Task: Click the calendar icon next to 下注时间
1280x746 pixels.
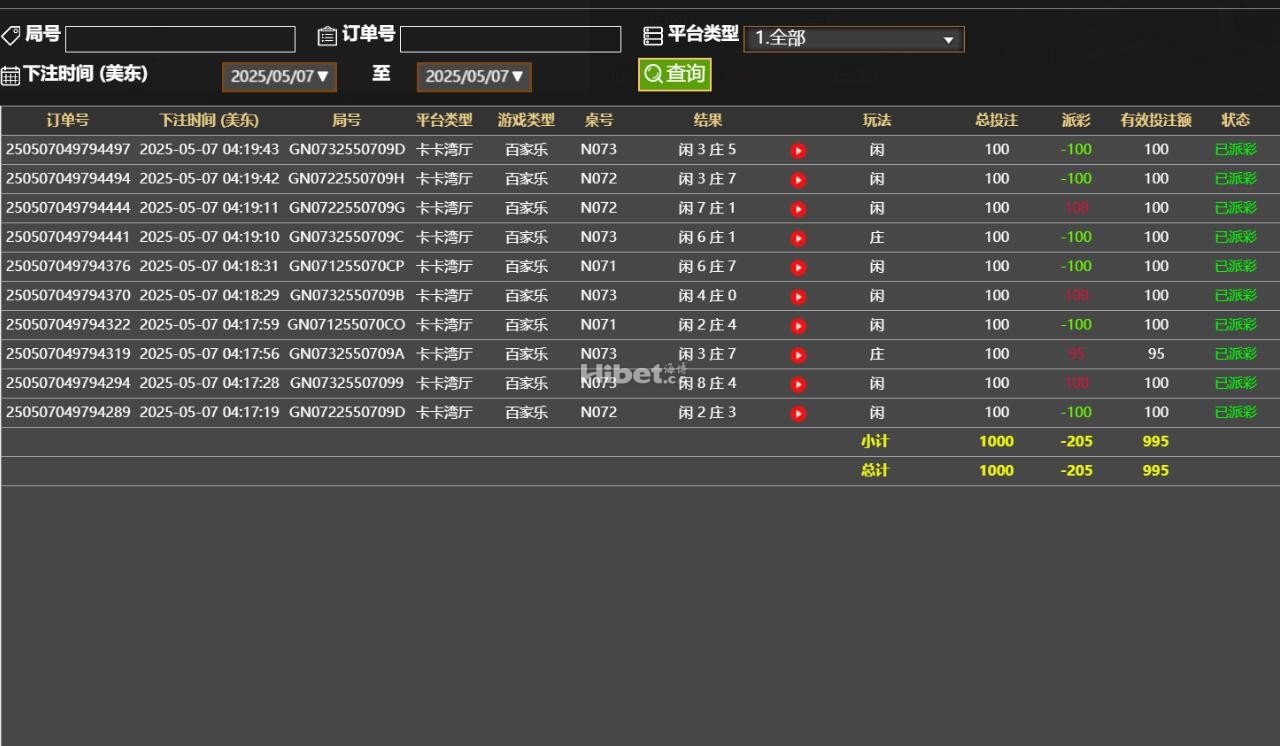Action: (x=11, y=75)
